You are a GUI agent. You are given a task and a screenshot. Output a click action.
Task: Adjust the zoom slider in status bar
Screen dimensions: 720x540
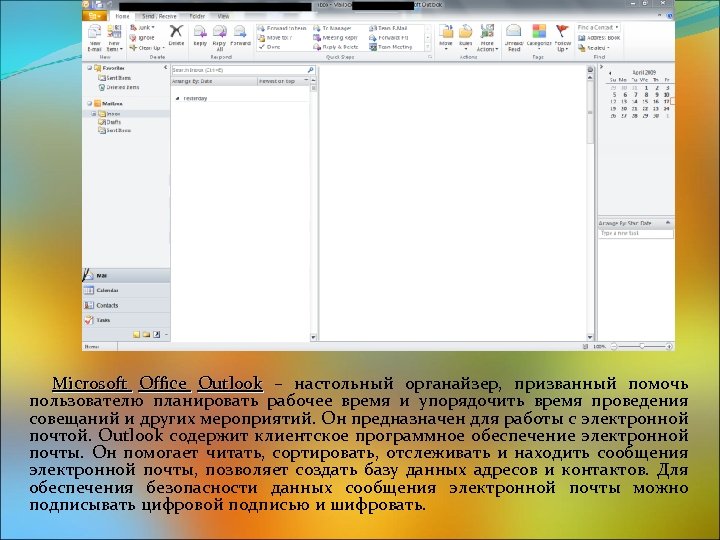pos(641,347)
